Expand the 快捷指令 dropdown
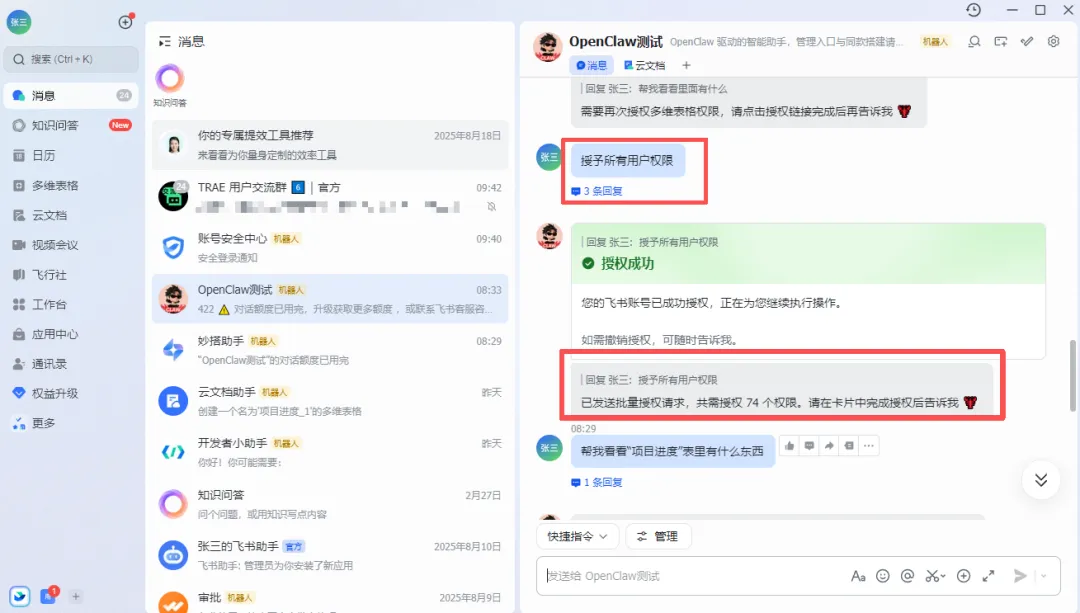The image size is (1080, 613). pyautogui.click(x=577, y=537)
